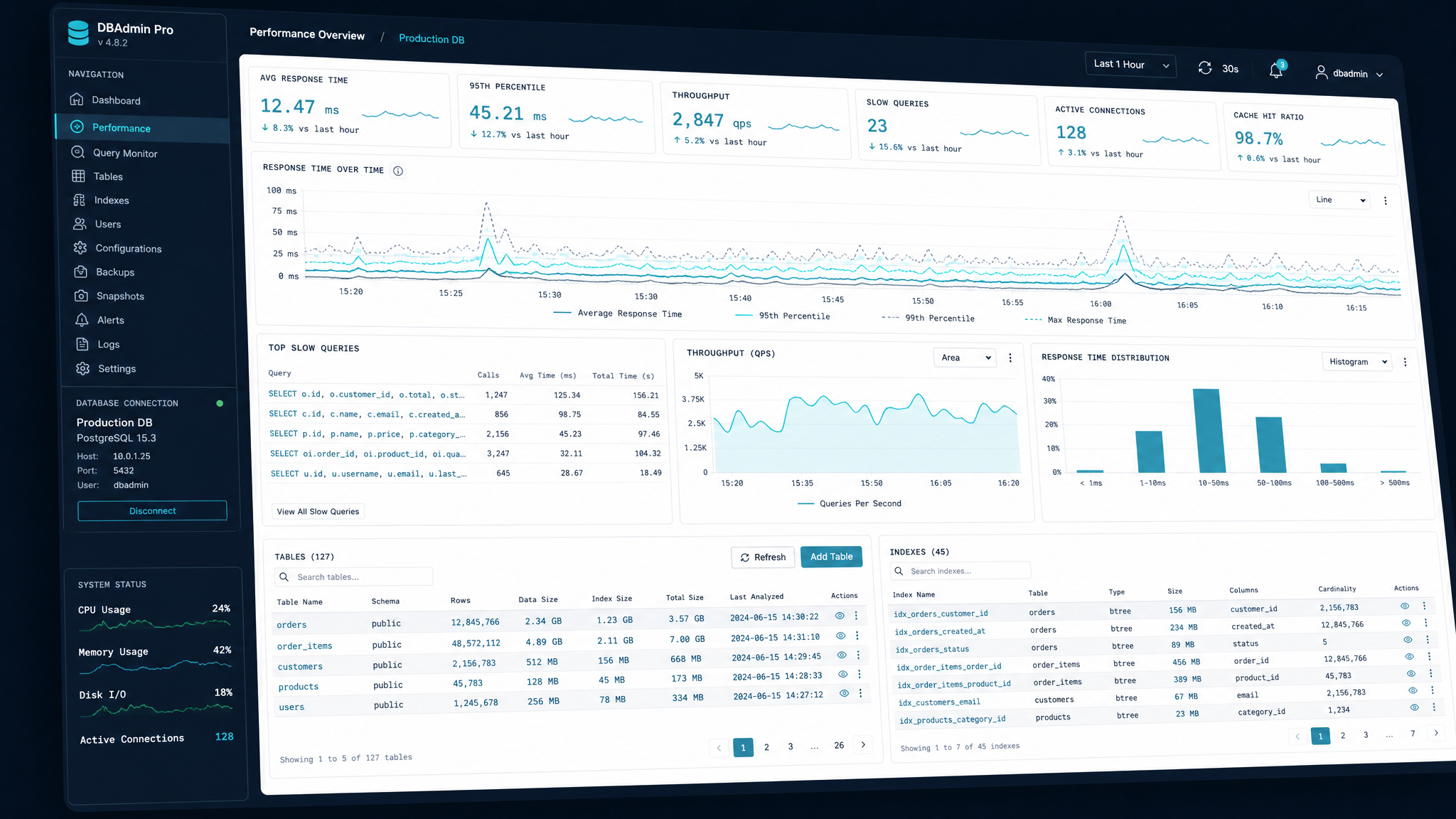Toggle eye icon for customers table
The height and width of the screenshot is (819, 1456).
pos(842,655)
